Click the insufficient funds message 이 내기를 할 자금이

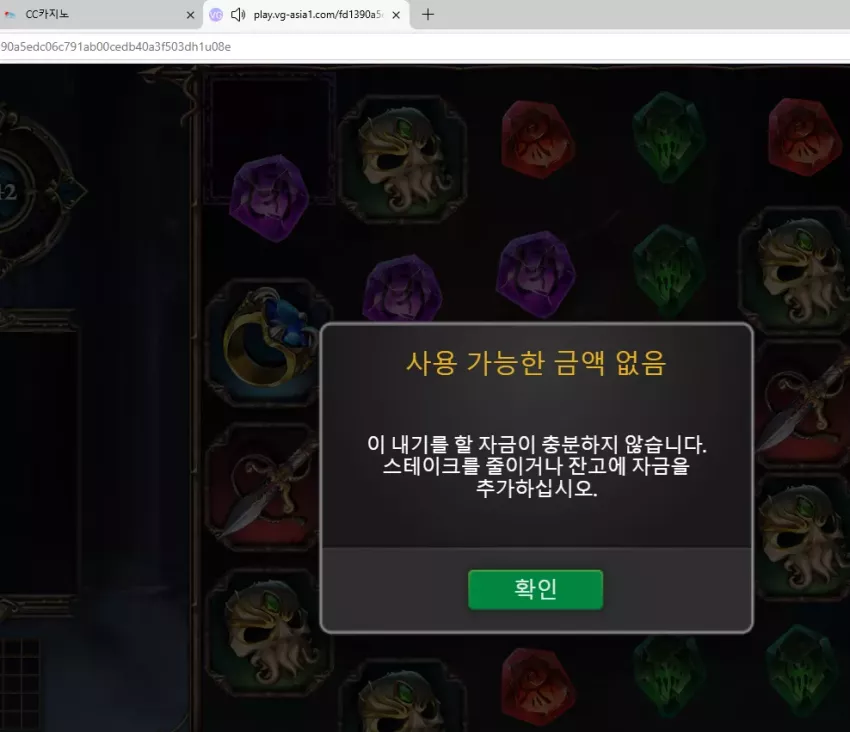[x=536, y=466]
